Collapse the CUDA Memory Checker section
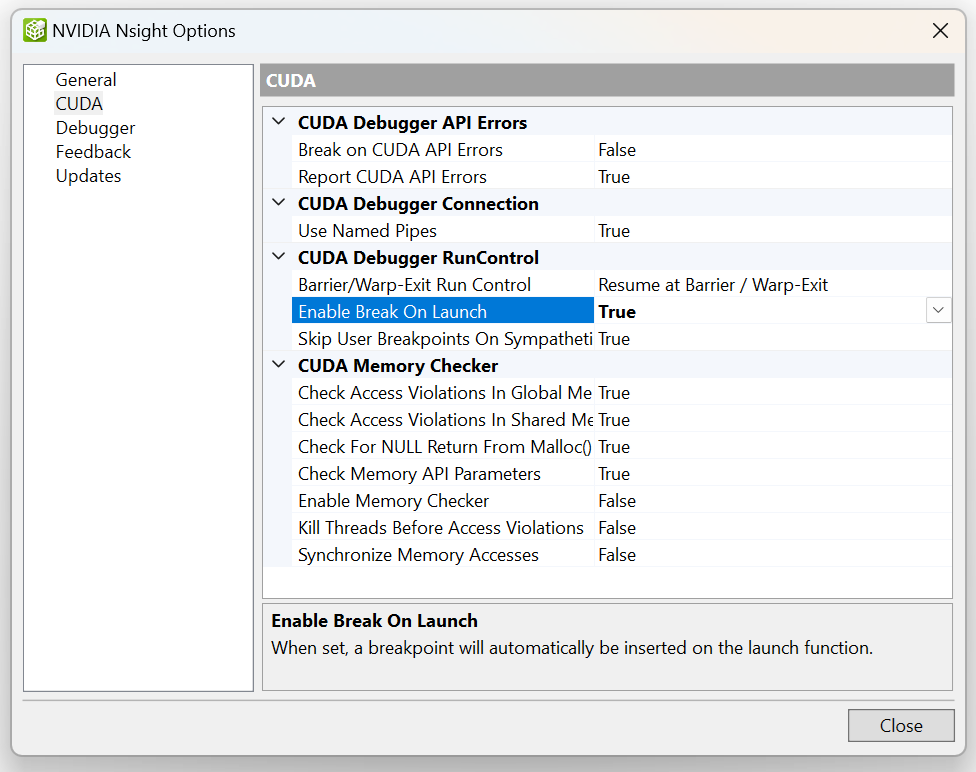 coord(278,364)
